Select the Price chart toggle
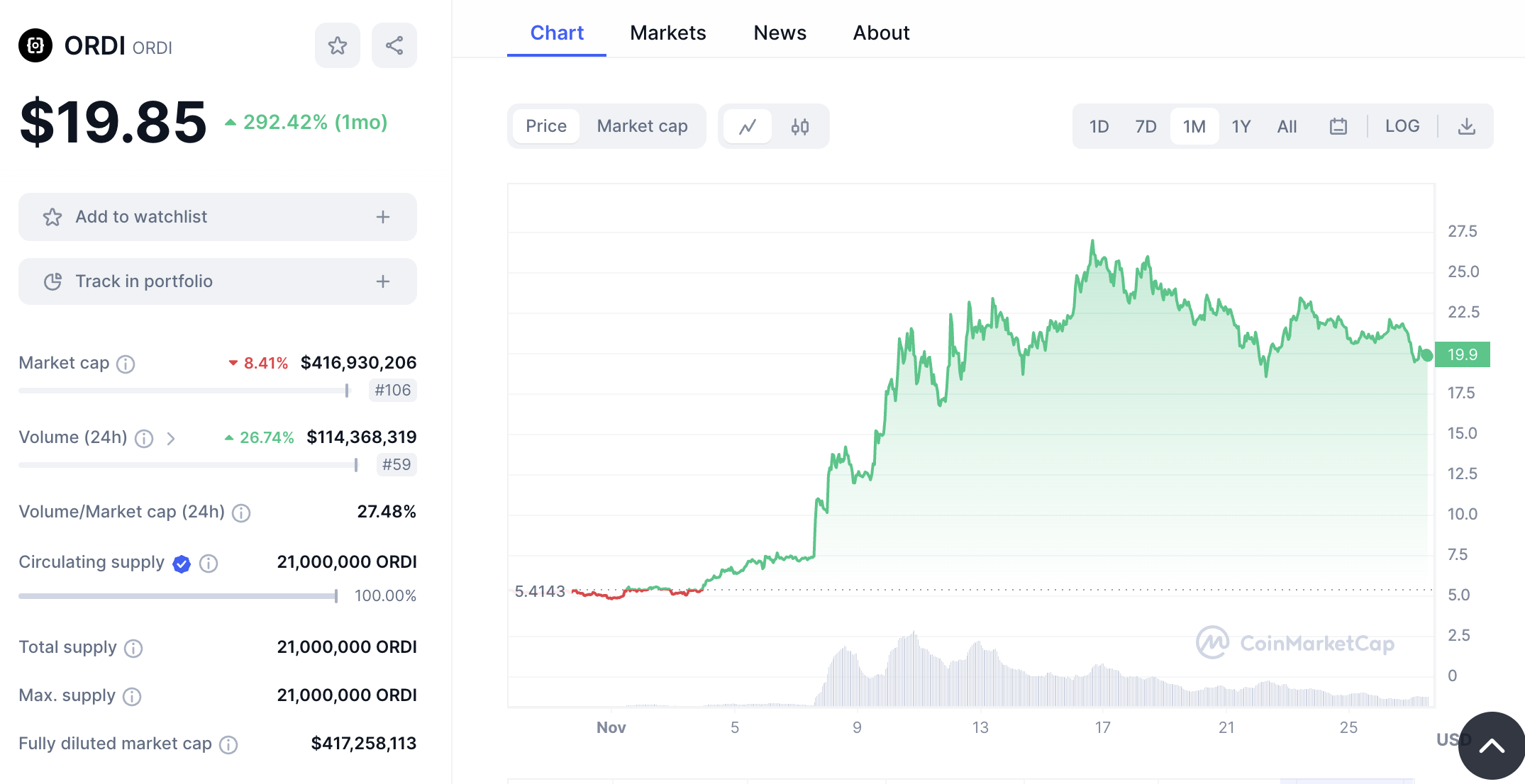The height and width of the screenshot is (784, 1525). (x=545, y=126)
